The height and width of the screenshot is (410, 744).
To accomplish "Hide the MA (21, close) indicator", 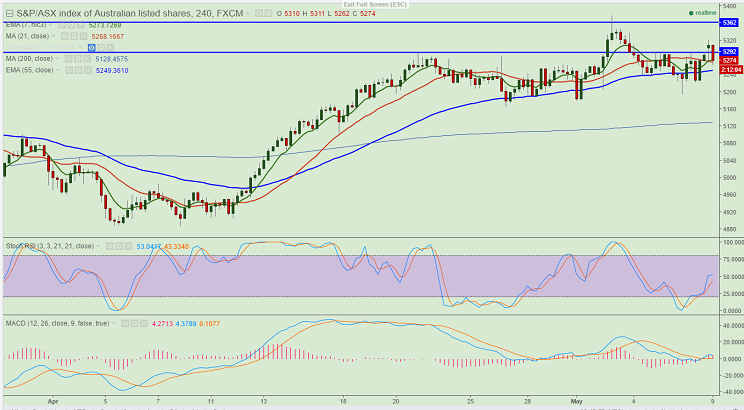I will (65, 36).
